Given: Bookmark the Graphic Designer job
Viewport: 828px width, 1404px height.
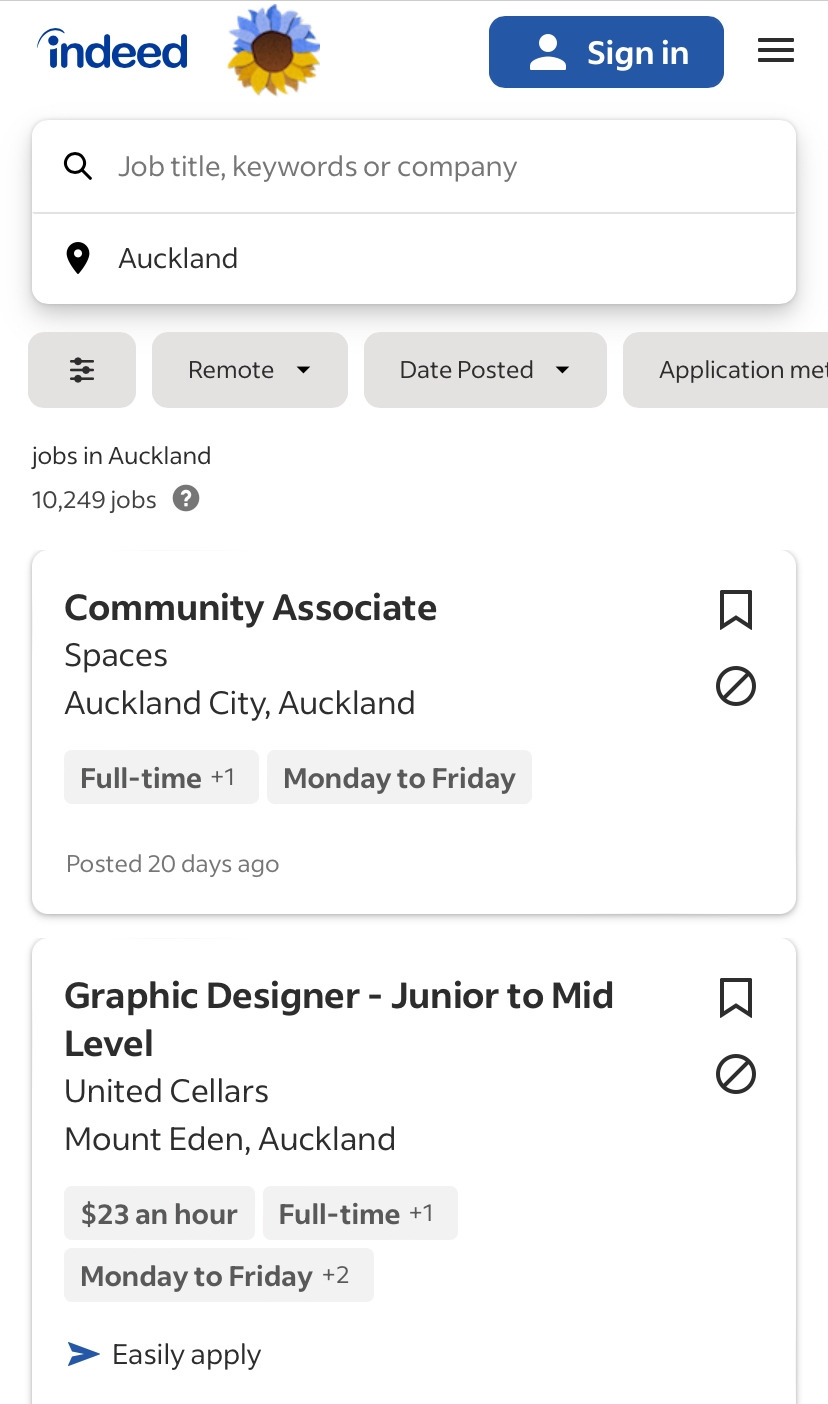Looking at the screenshot, I should coord(736,998).
